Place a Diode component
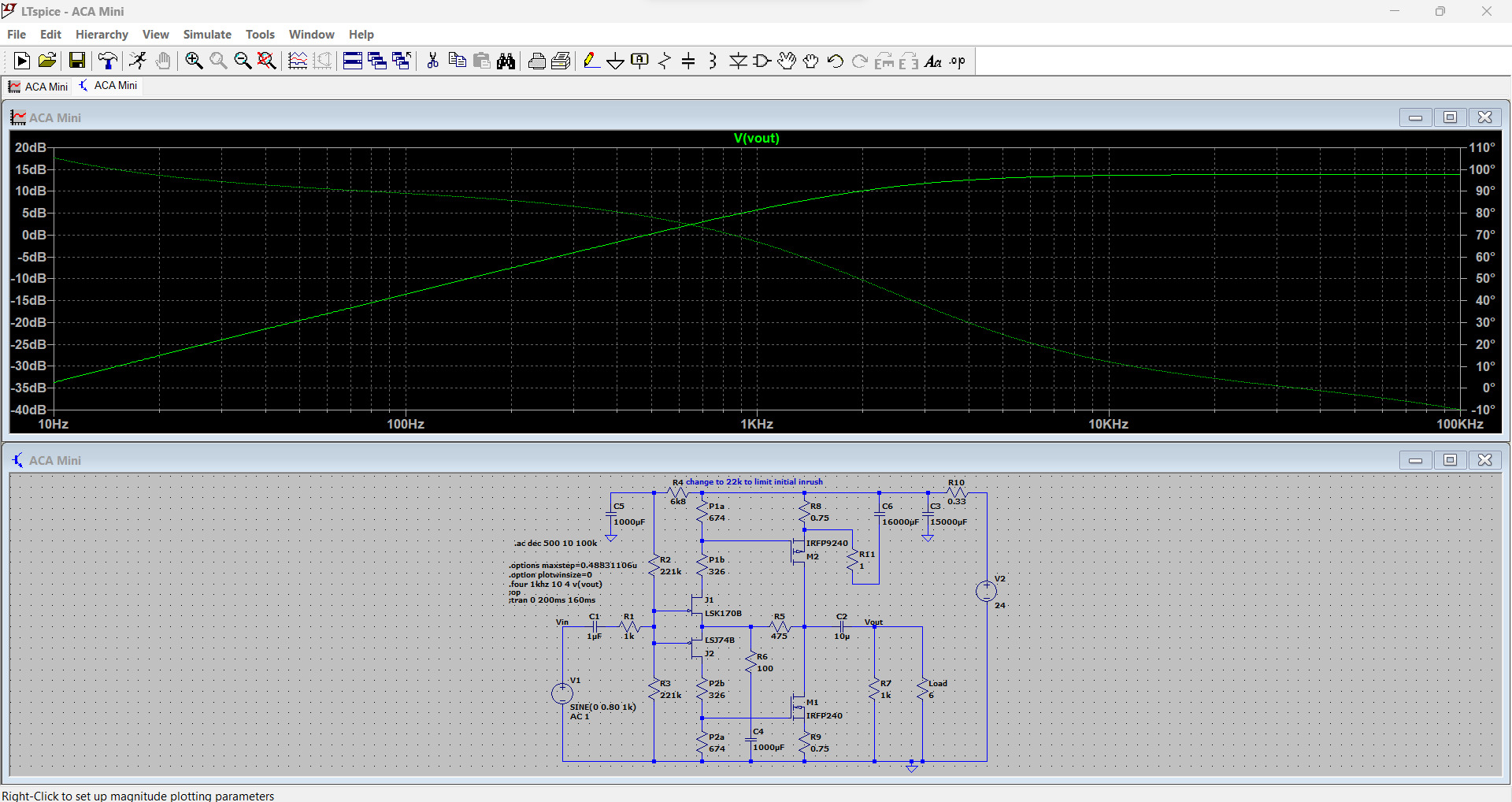 (738, 61)
